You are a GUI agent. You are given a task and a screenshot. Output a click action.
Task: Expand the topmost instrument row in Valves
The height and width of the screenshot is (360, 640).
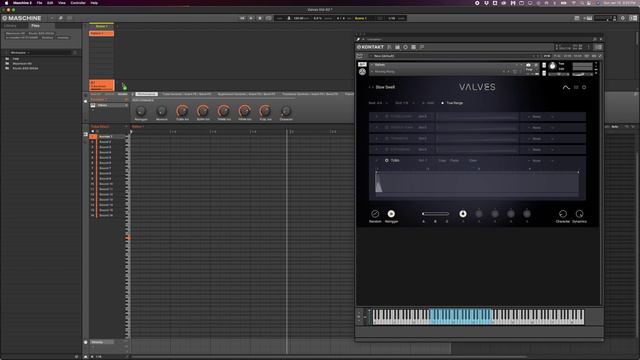point(376,116)
